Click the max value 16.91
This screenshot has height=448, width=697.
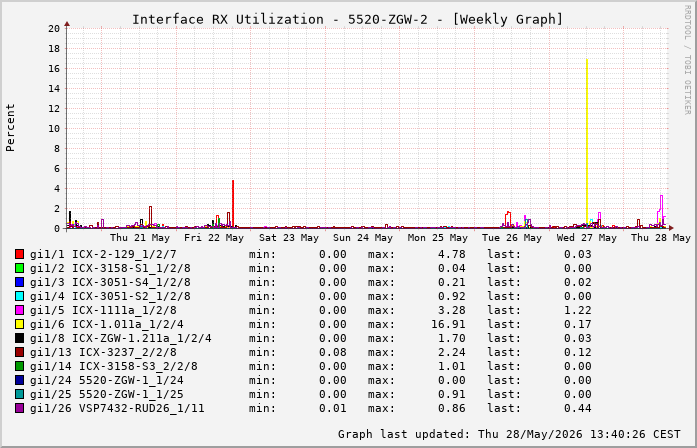pos(448,324)
